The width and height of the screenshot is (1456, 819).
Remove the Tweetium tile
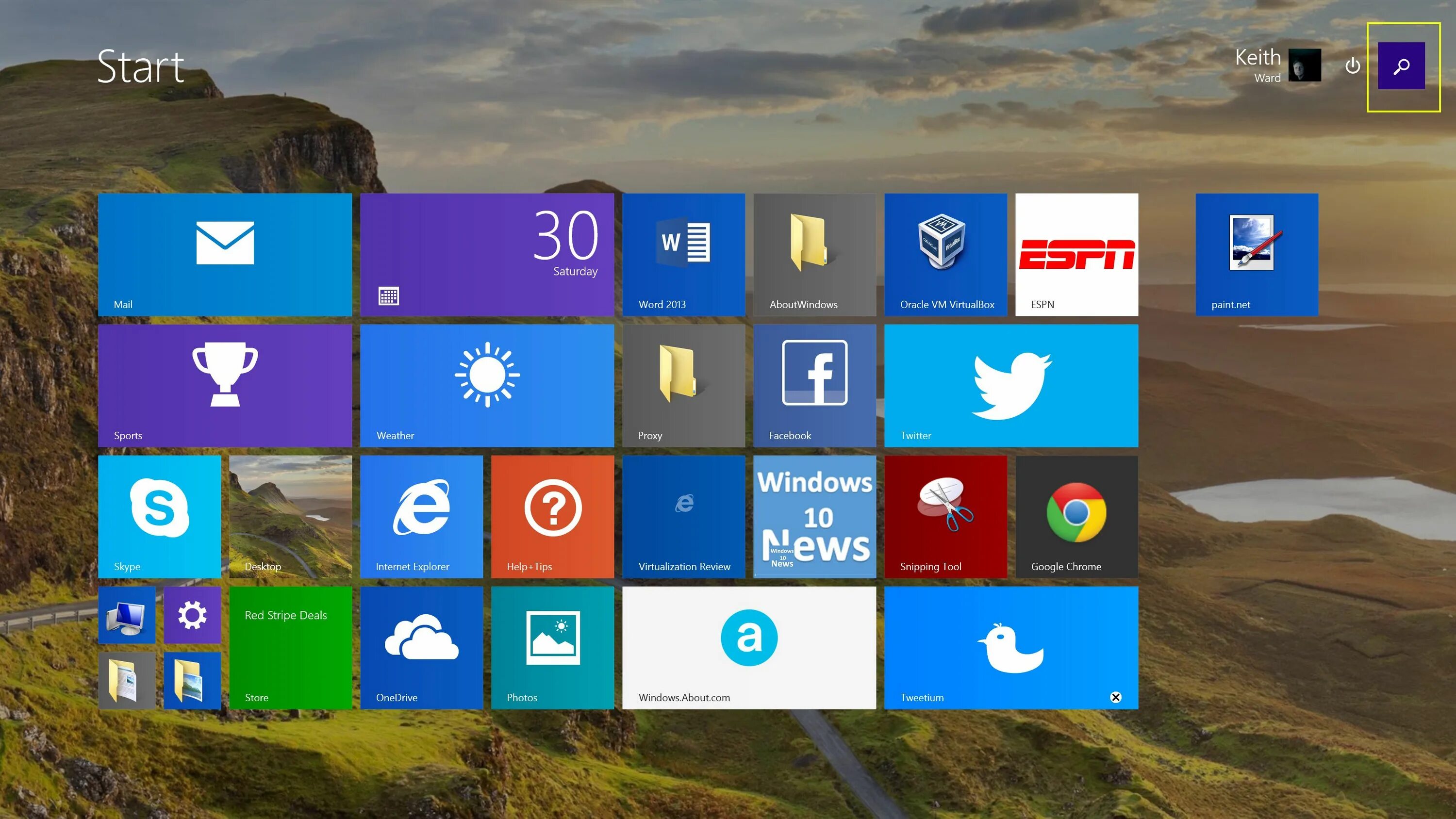click(x=1115, y=697)
